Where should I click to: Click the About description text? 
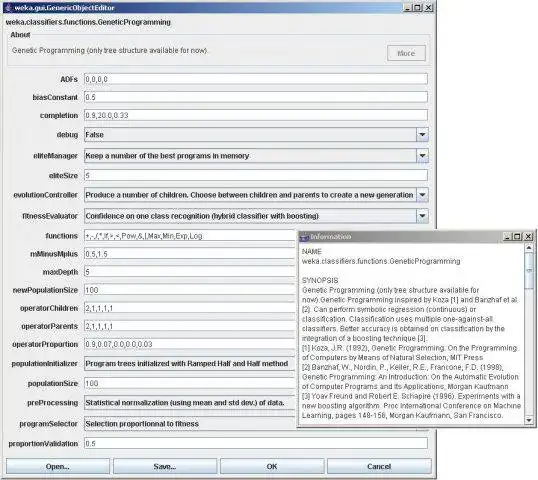[110, 50]
